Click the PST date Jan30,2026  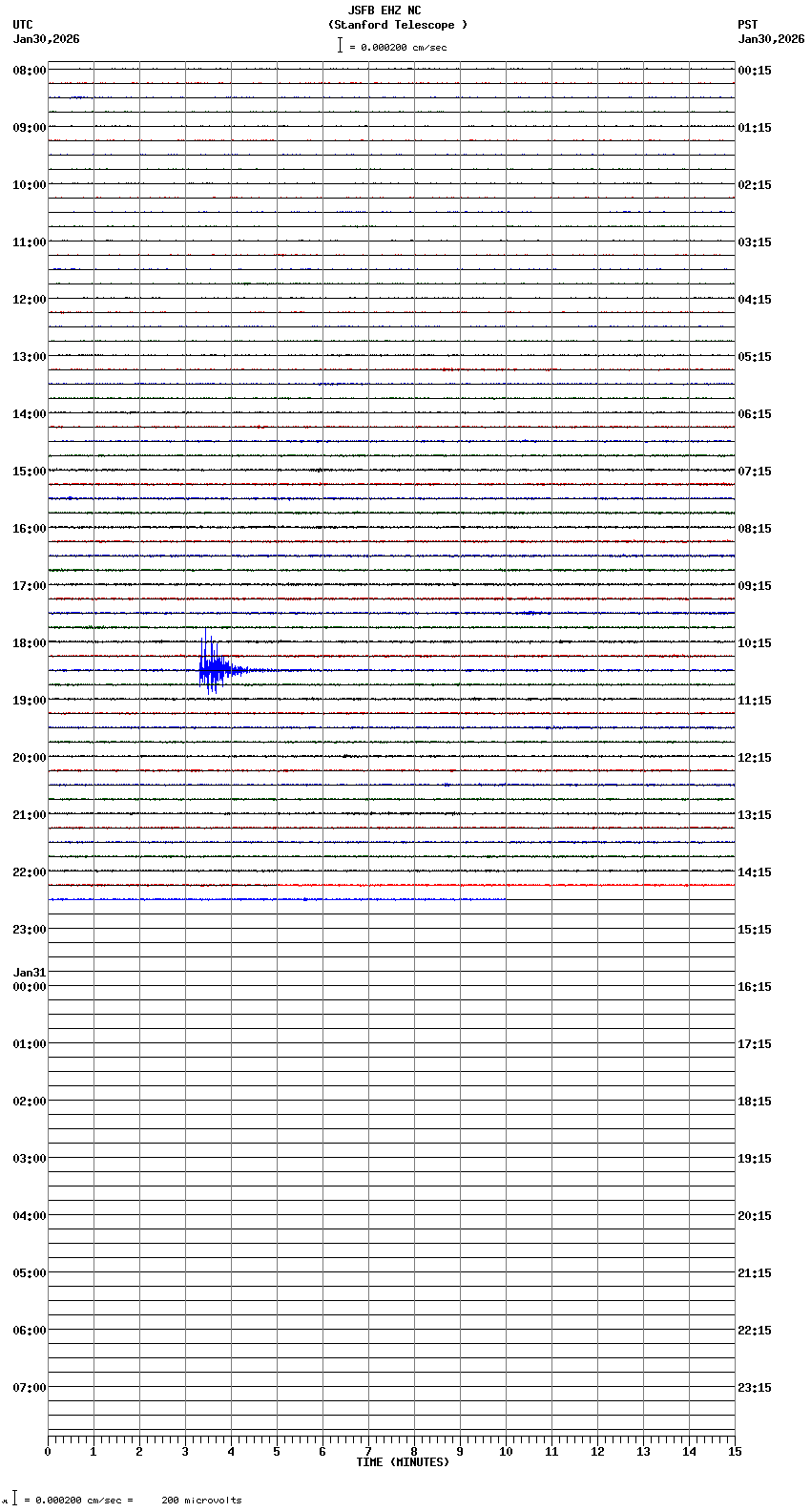[x=771, y=39]
